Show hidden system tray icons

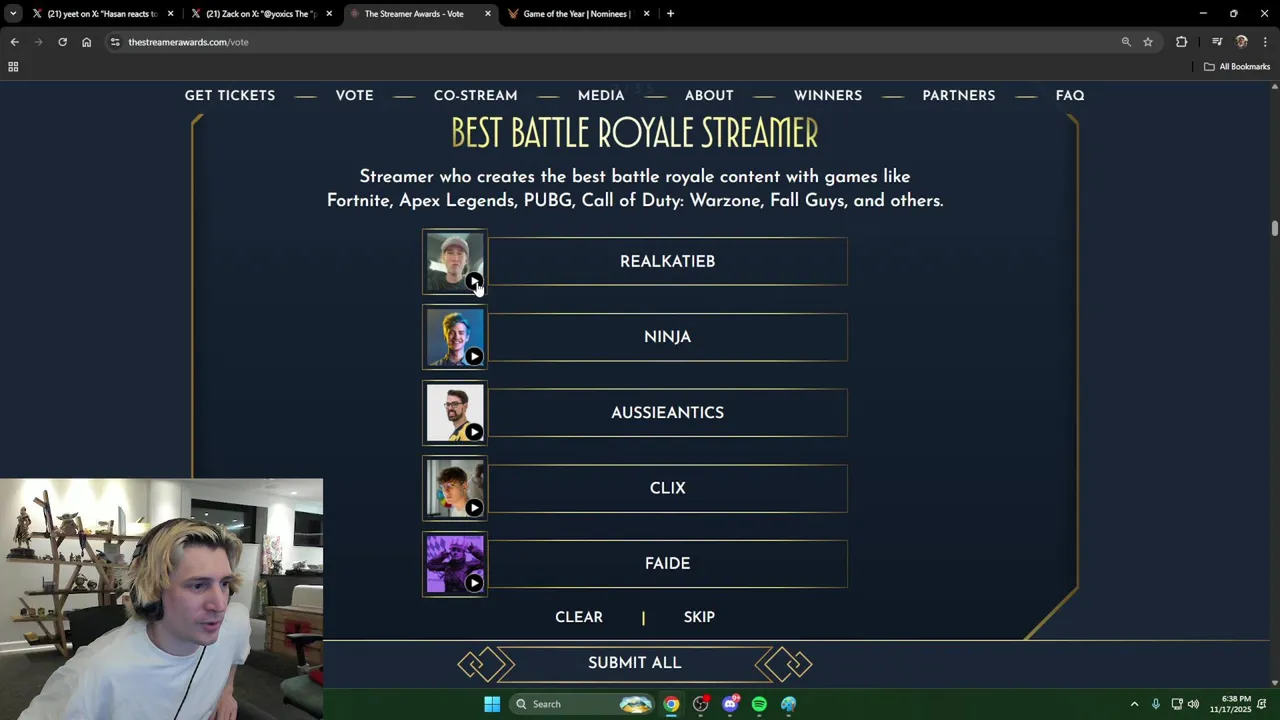click(x=1134, y=704)
